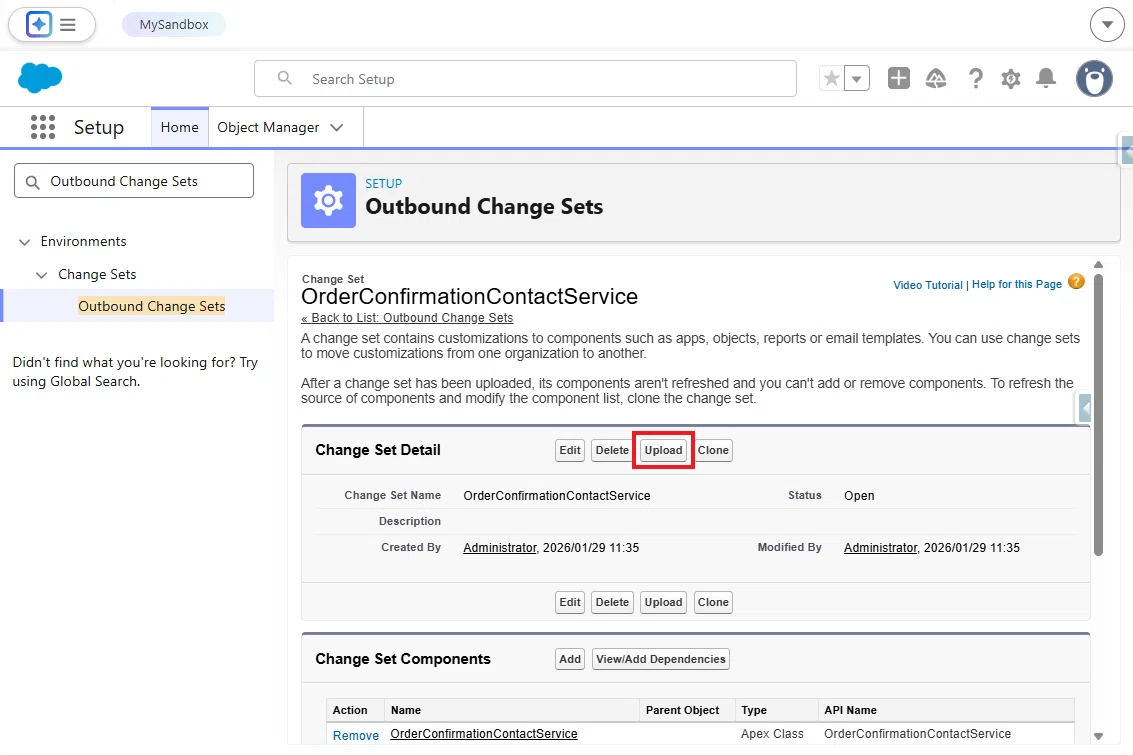Click the top Clone button
This screenshot has width=1133, height=755.
pyautogui.click(x=713, y=450)
